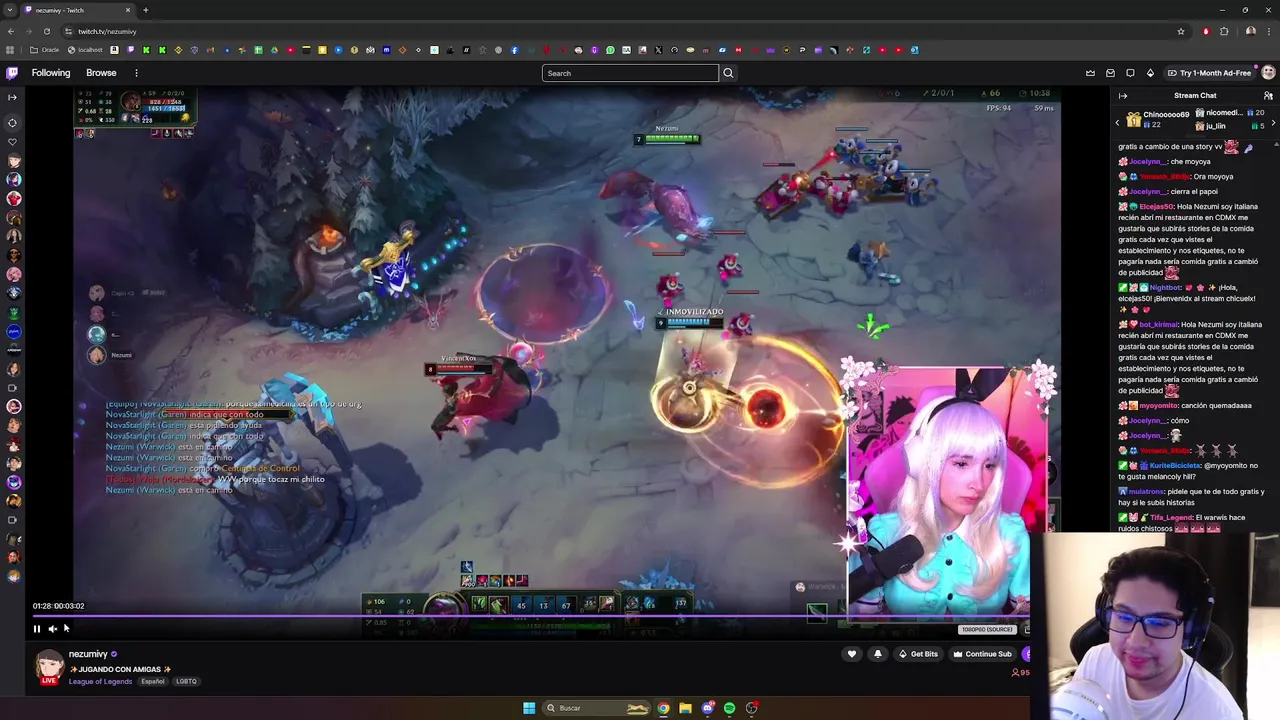Open nezumivy live channel avatar
Viewport: 1280px width, 720px height.
coord(48,667)
